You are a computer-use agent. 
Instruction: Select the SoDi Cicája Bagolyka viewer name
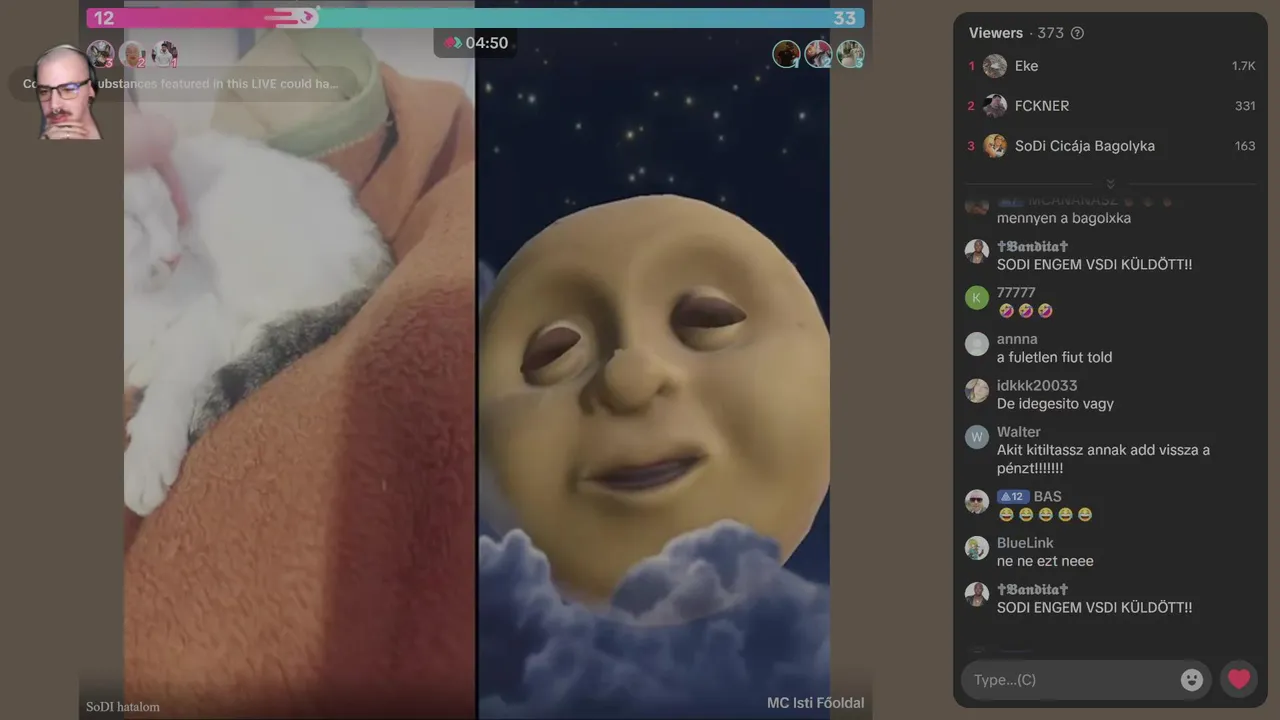(1085, 146)
